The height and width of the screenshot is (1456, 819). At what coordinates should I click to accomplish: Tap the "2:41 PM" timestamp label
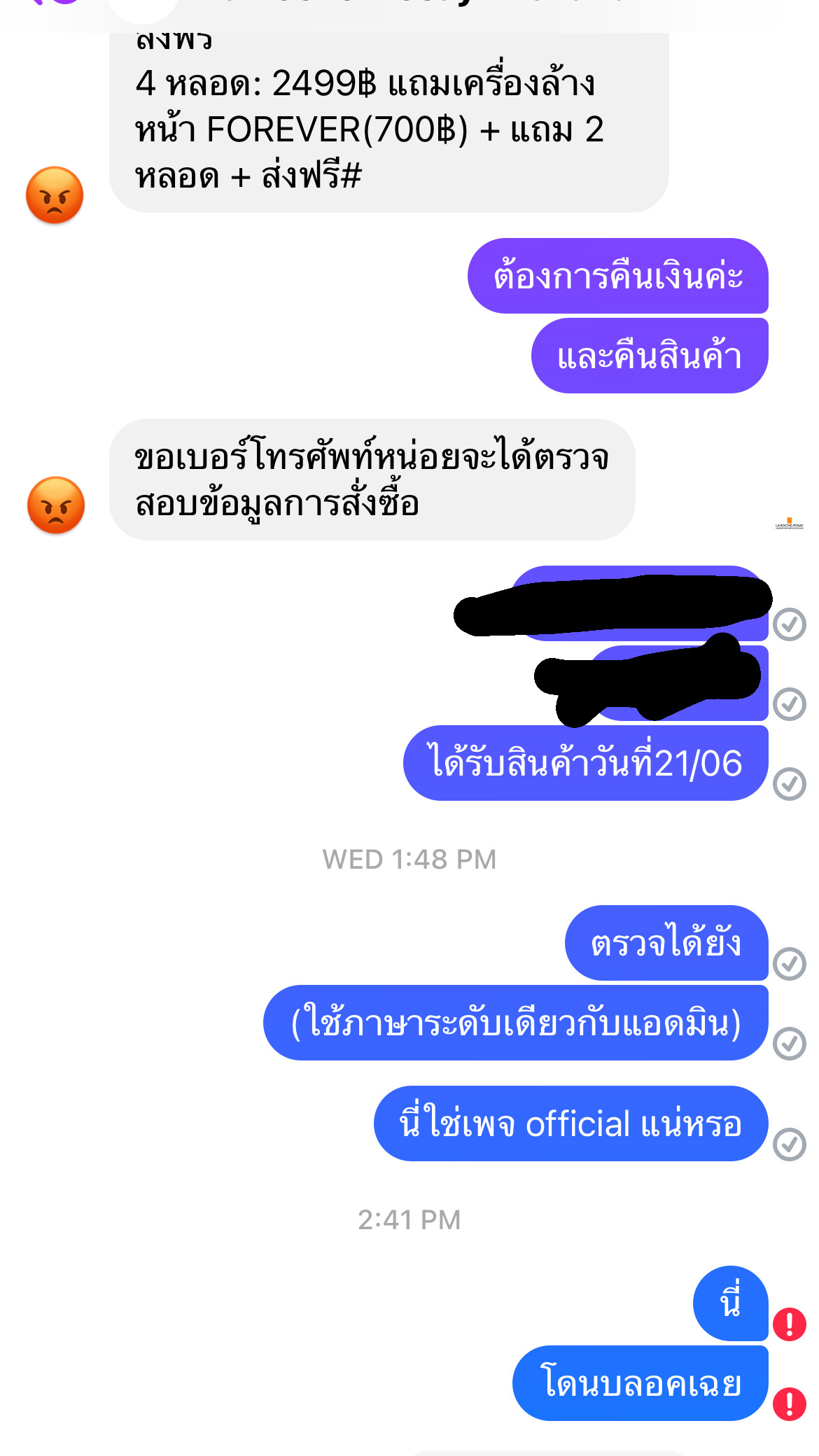[409, 1220]
